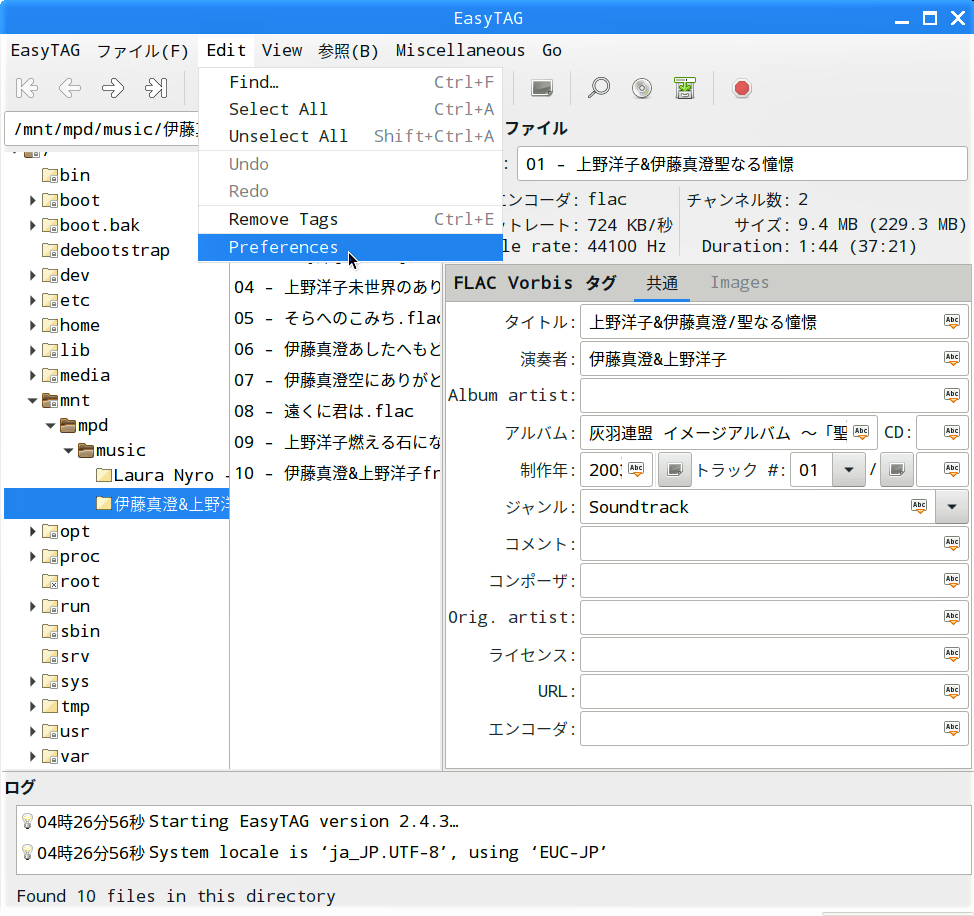Image resolution: width=974 pixels, height=916 pixels.
Task: Apply title to selected files Abc icon
Action: click(952, 321)
